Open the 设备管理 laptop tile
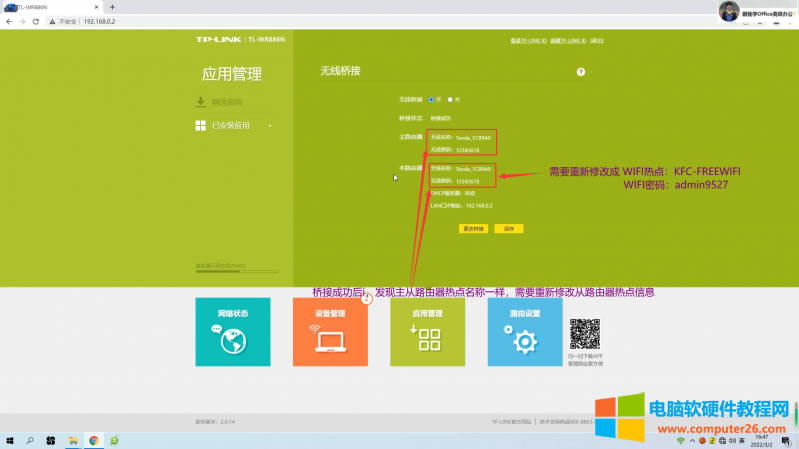Viewport: 799px width, 449px height. pos(330,332)
